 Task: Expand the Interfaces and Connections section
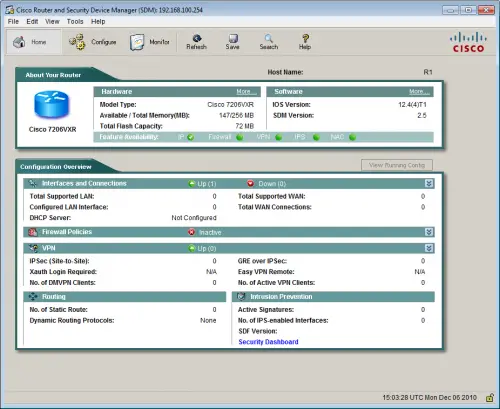pyautogui.click(x=429, y=183)
